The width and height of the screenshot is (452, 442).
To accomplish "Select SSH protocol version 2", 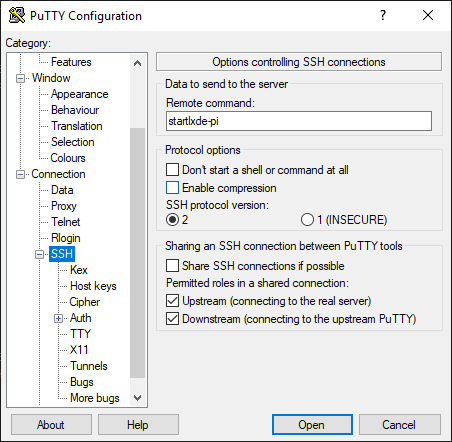I will click(x=173, y=220).
